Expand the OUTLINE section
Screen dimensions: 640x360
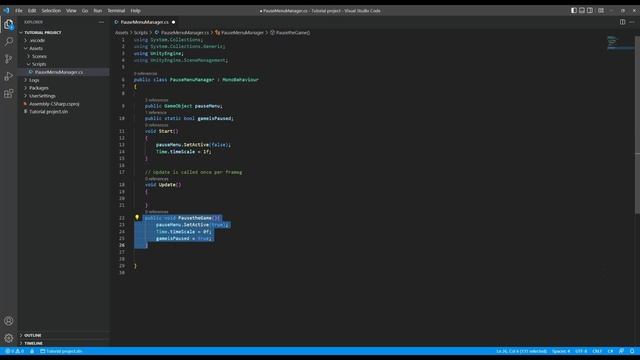tap(64, 335)
